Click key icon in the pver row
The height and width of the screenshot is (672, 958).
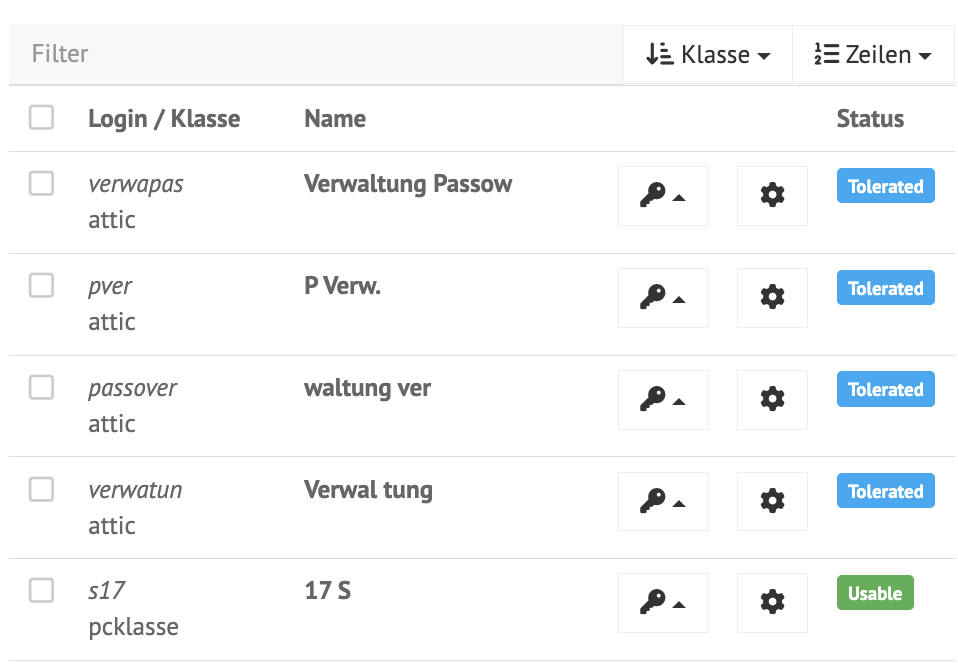(x=663, y=298)
